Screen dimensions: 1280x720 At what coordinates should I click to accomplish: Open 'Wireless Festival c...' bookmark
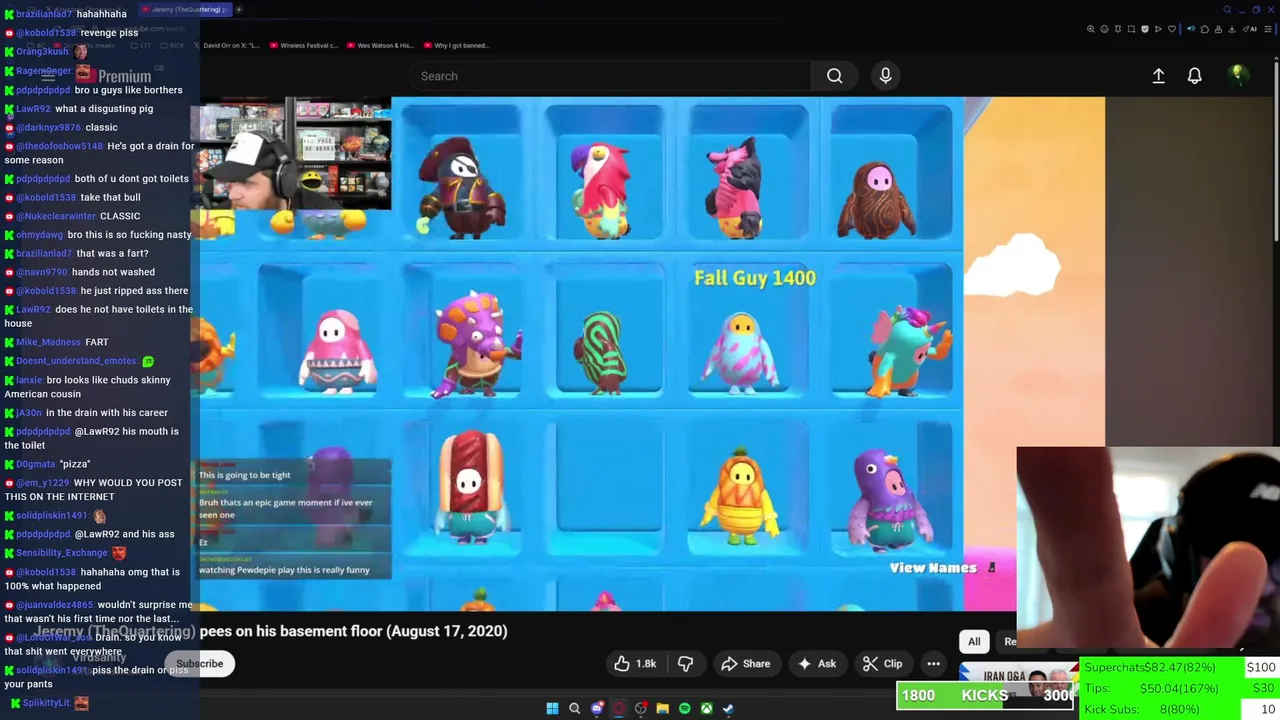coord(303,45)
